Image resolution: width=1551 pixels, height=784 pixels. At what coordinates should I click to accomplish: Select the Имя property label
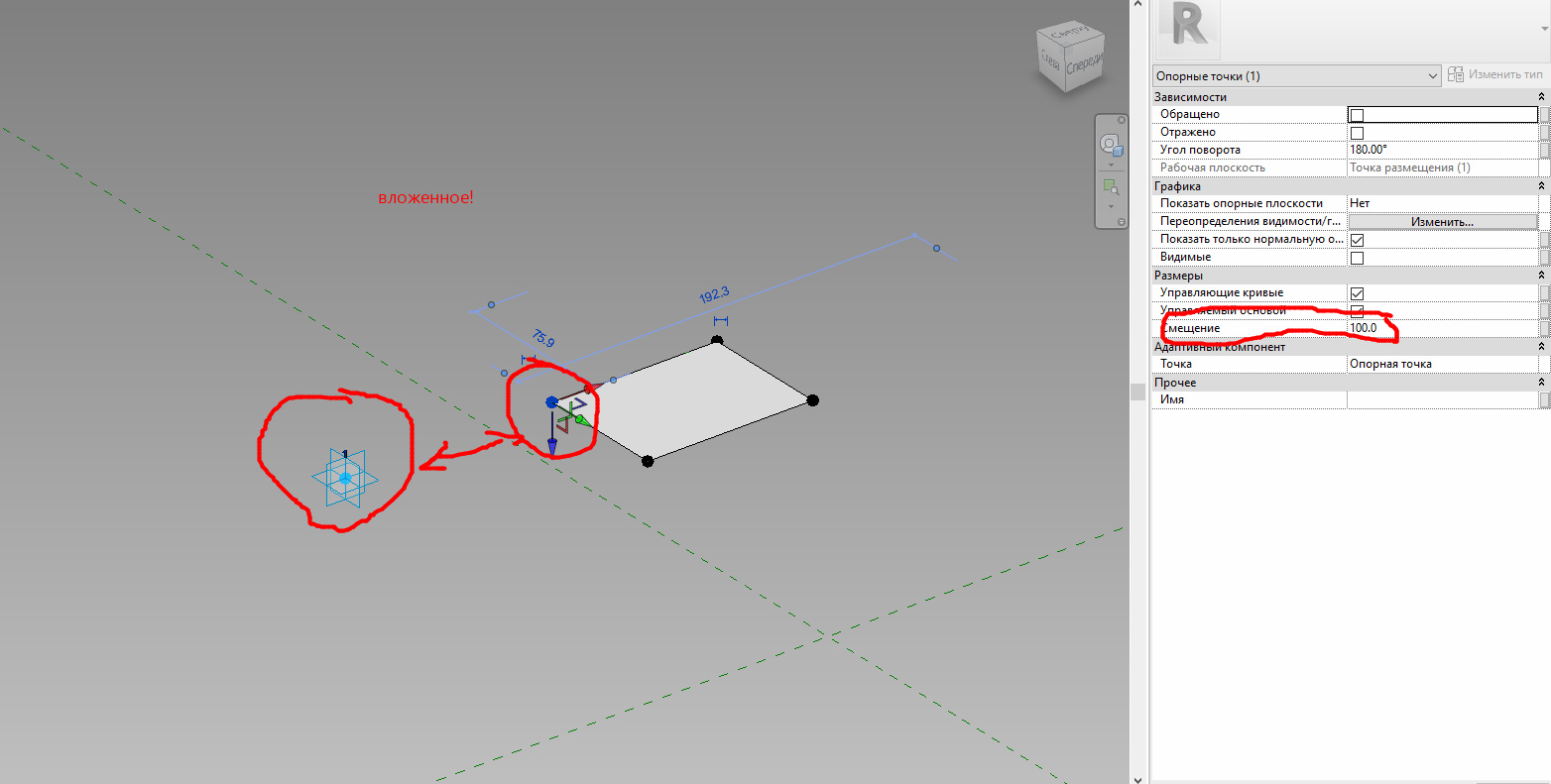click(1172, 399)
